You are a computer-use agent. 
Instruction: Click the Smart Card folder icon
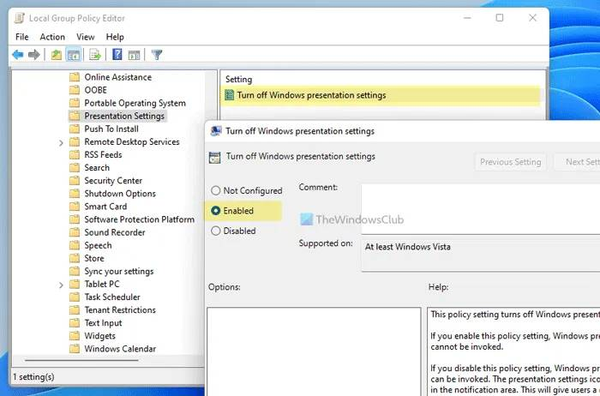(75, 206)
